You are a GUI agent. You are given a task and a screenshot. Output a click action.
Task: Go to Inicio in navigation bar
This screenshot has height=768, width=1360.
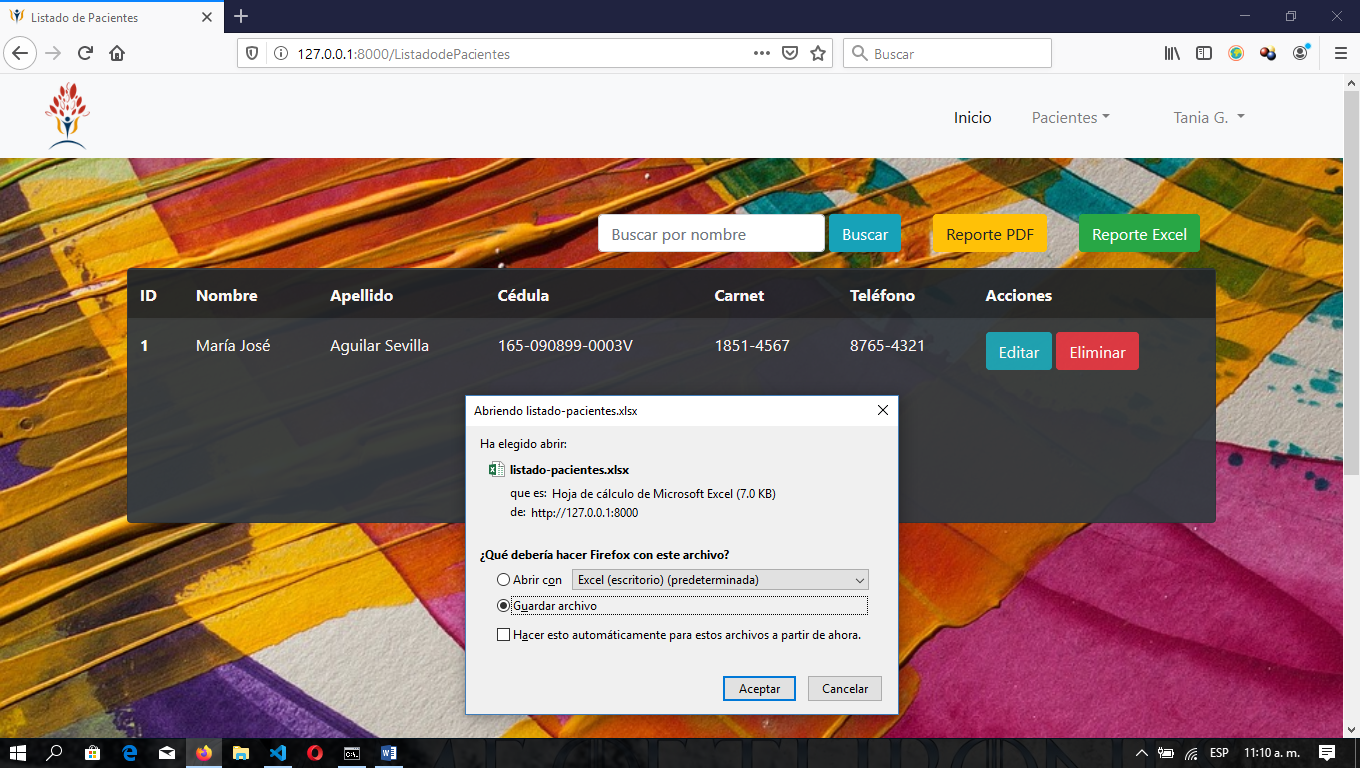[x=972, y=118]
